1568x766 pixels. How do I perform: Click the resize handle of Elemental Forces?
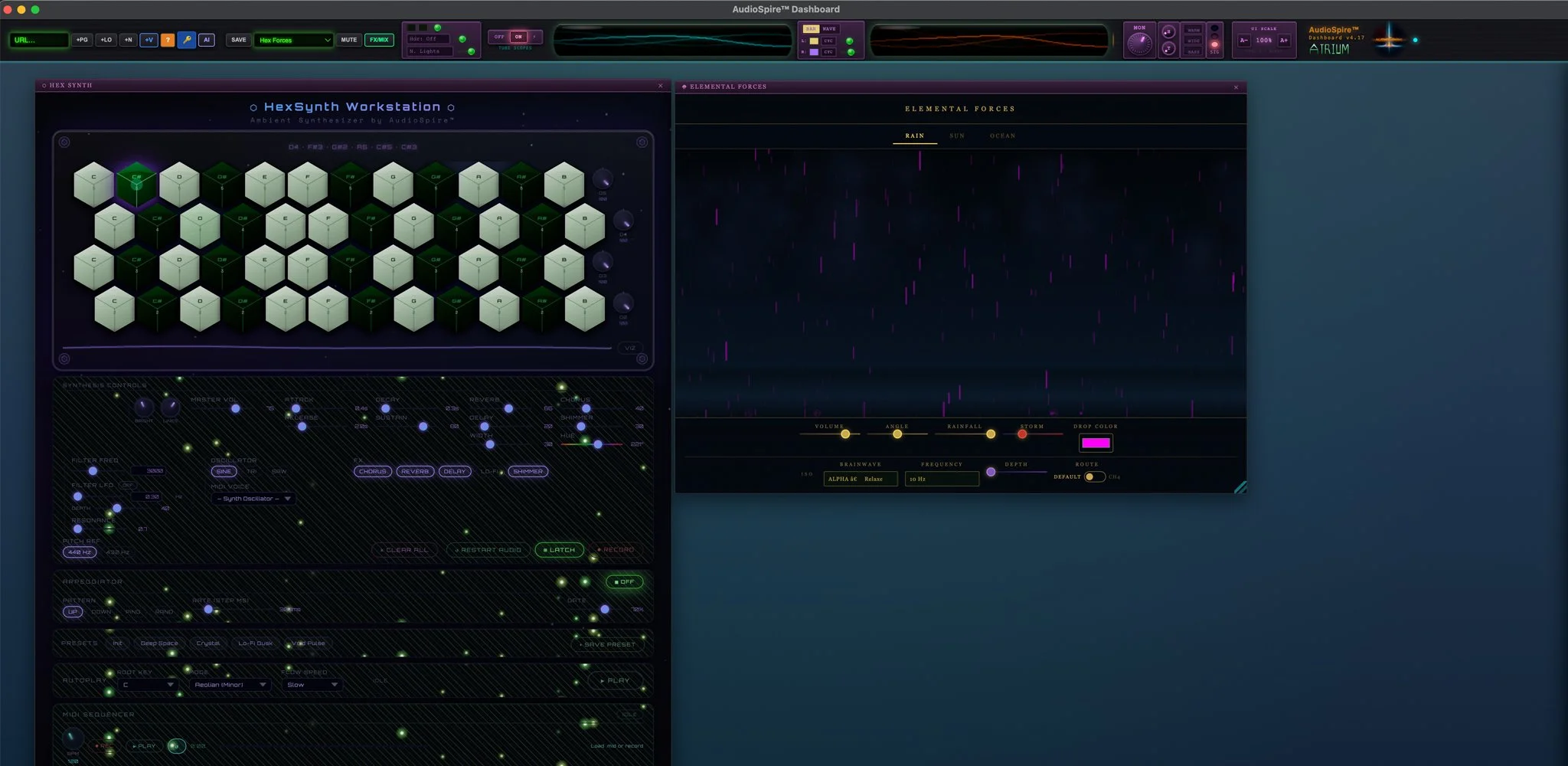(x=1240, y=487)
